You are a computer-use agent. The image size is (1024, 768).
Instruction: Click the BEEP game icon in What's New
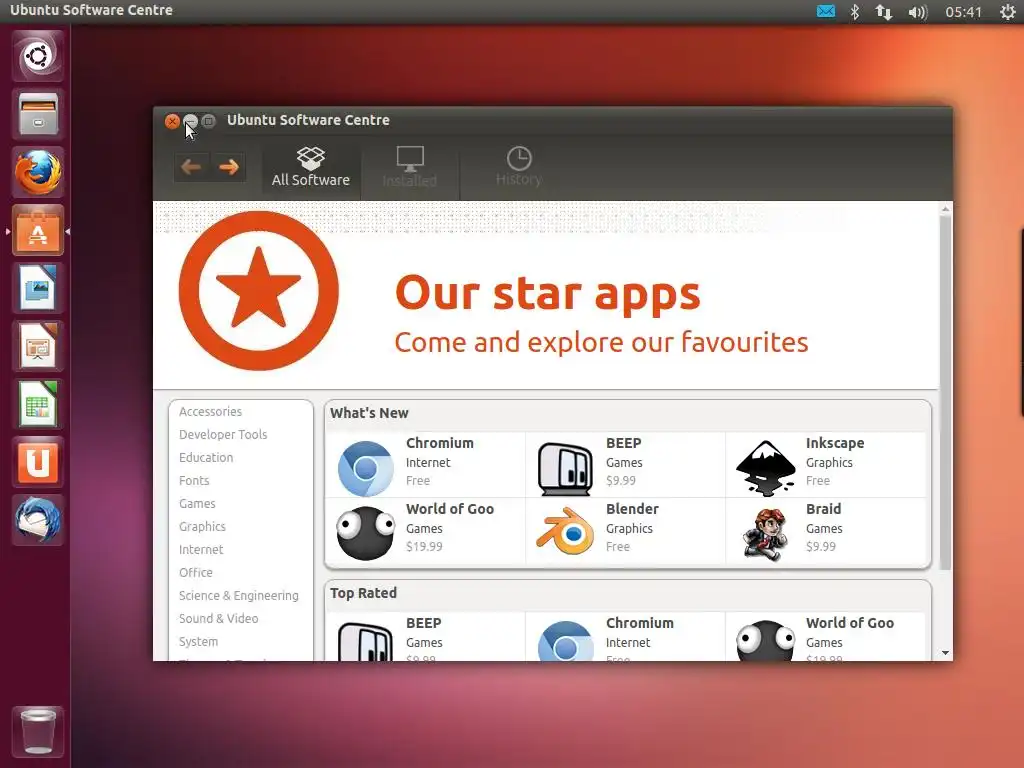[x=565, y=468]
